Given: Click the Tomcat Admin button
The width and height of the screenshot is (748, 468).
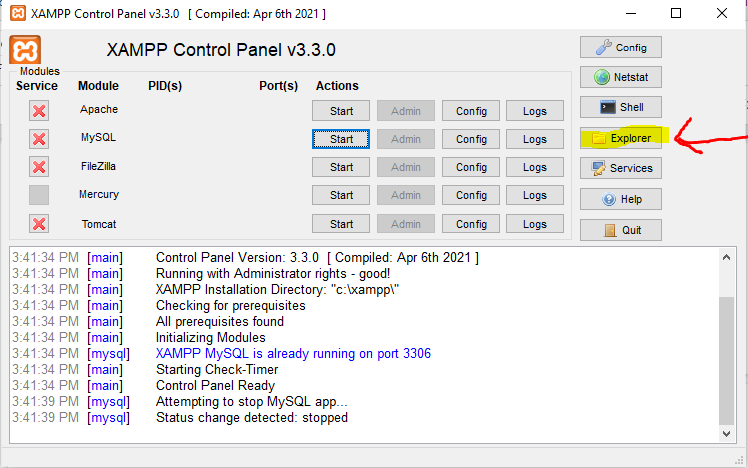Looking at the screenshot, I should [x=405, y=224].
